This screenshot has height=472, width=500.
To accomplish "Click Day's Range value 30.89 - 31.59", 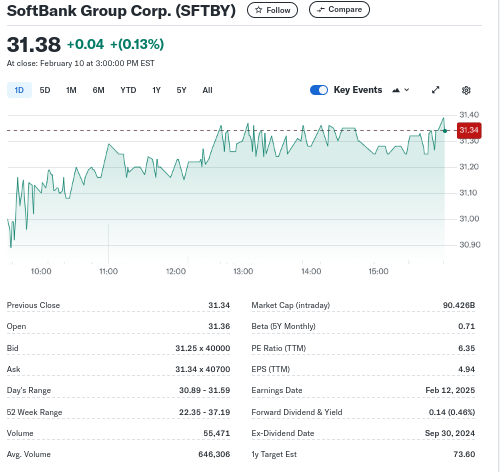I will 204,390.
